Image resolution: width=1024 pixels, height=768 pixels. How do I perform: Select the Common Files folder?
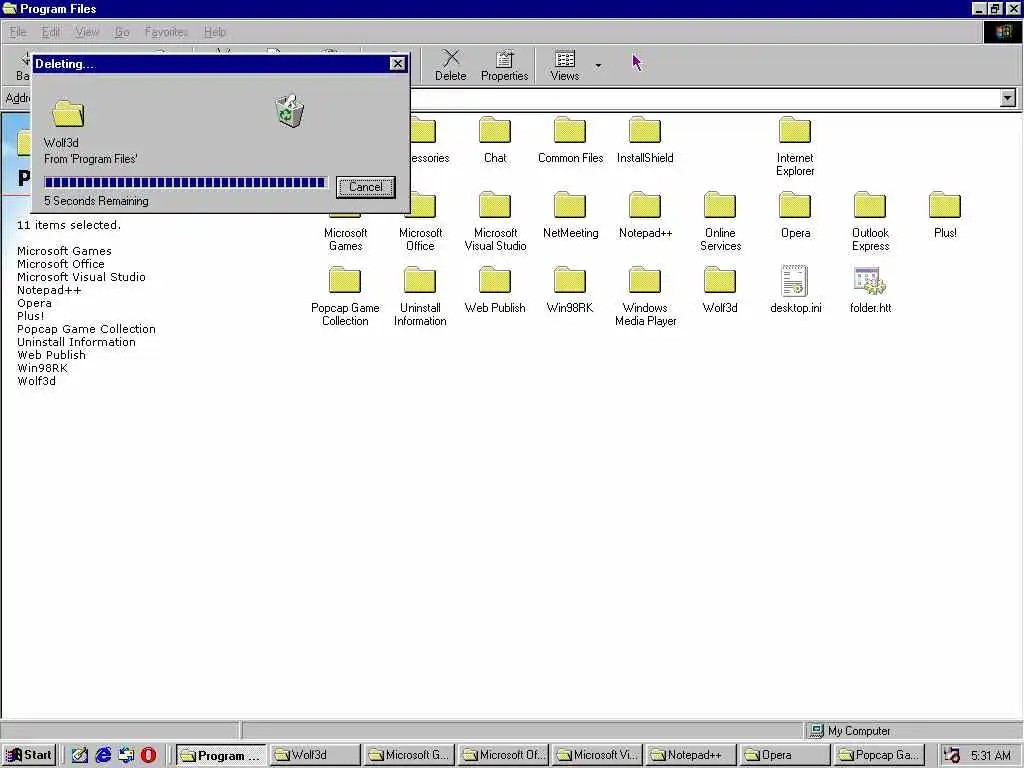(570, 140)
